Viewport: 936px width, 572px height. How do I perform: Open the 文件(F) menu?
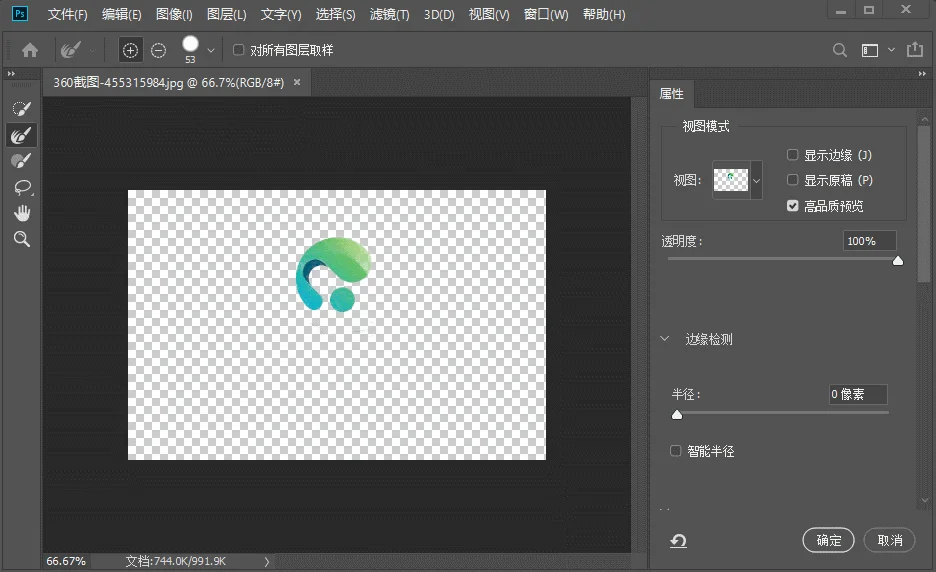(x=67, y=14)
